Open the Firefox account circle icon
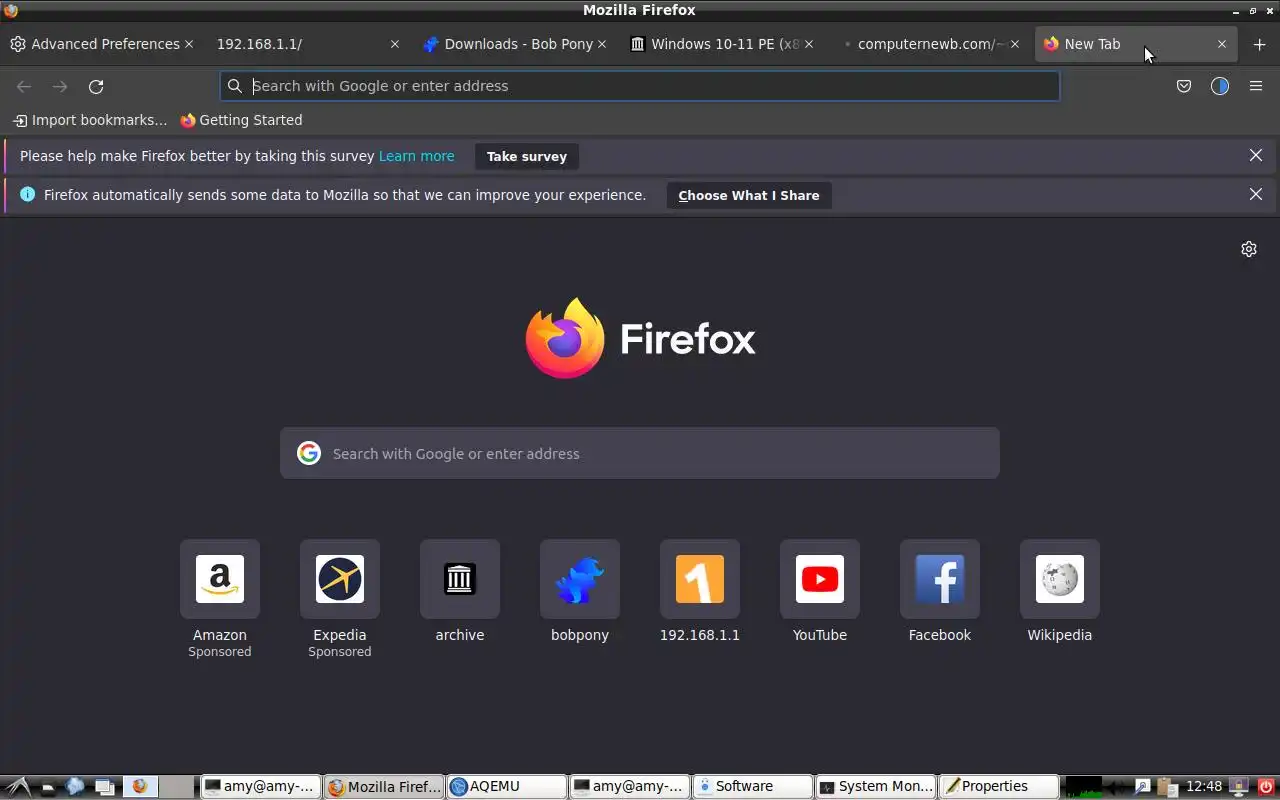The height and width of the screenshot is (800, 1280). click(1219, 86)
